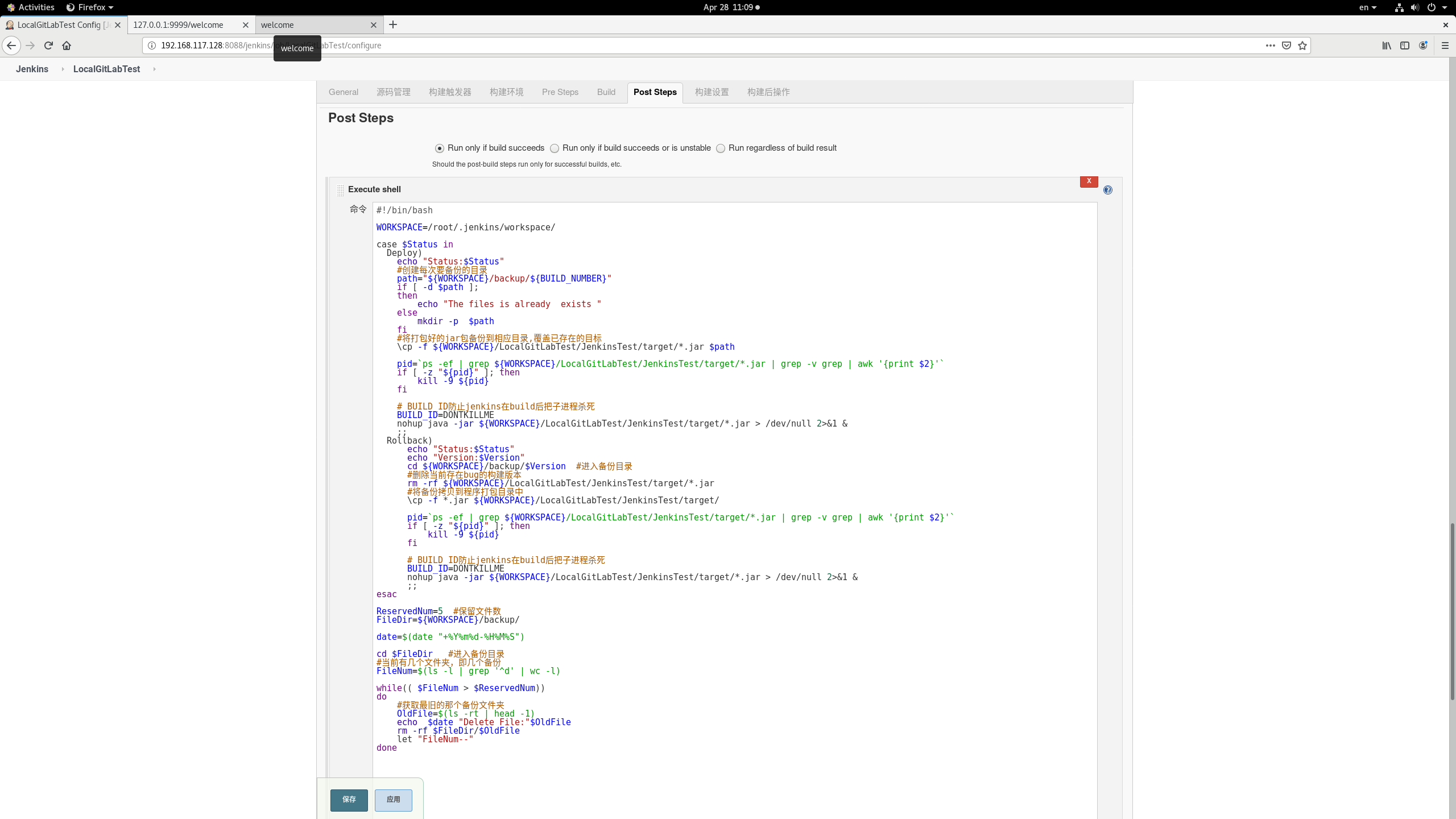Click the Firefox home icon

pyautogui.click(x=67, y=45)
